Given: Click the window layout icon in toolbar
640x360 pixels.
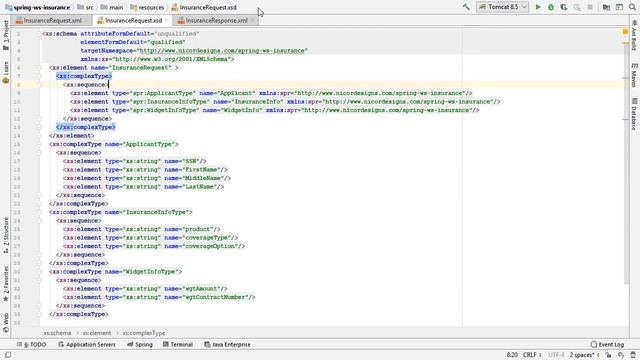Looking at the screenshot, I should [x=620, y=7].
